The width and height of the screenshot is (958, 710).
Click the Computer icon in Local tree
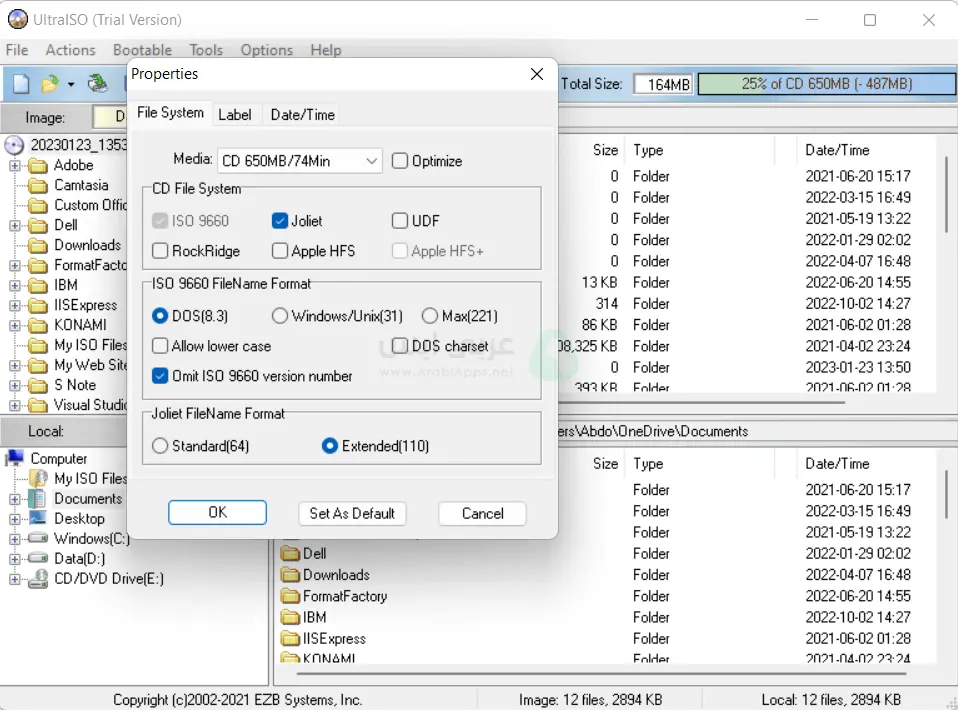(15, 459)
